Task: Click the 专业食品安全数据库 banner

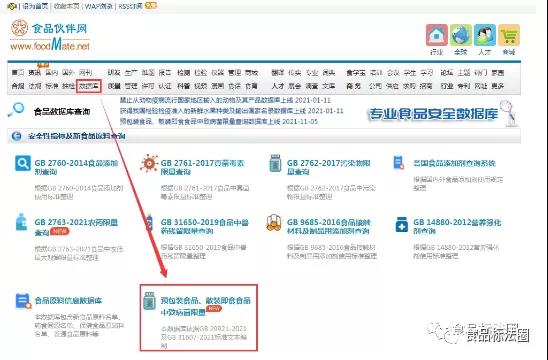Action: point(441,114)
